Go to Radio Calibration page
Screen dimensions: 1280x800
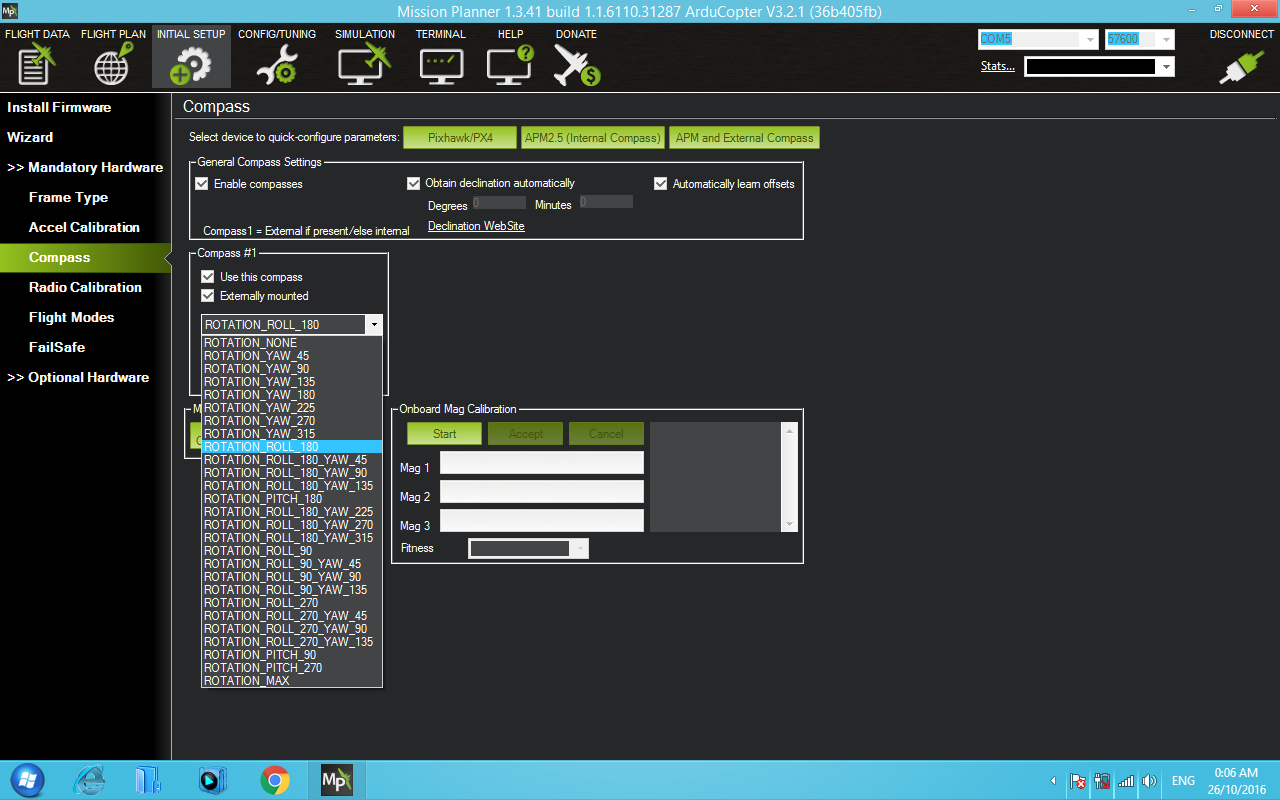click(85, 287)
